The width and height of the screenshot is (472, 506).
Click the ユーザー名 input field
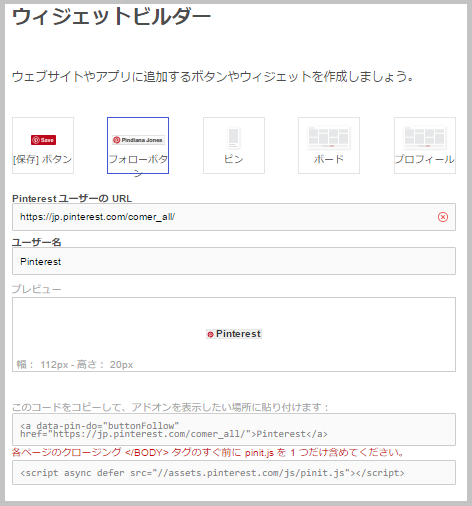coord(234,261)
